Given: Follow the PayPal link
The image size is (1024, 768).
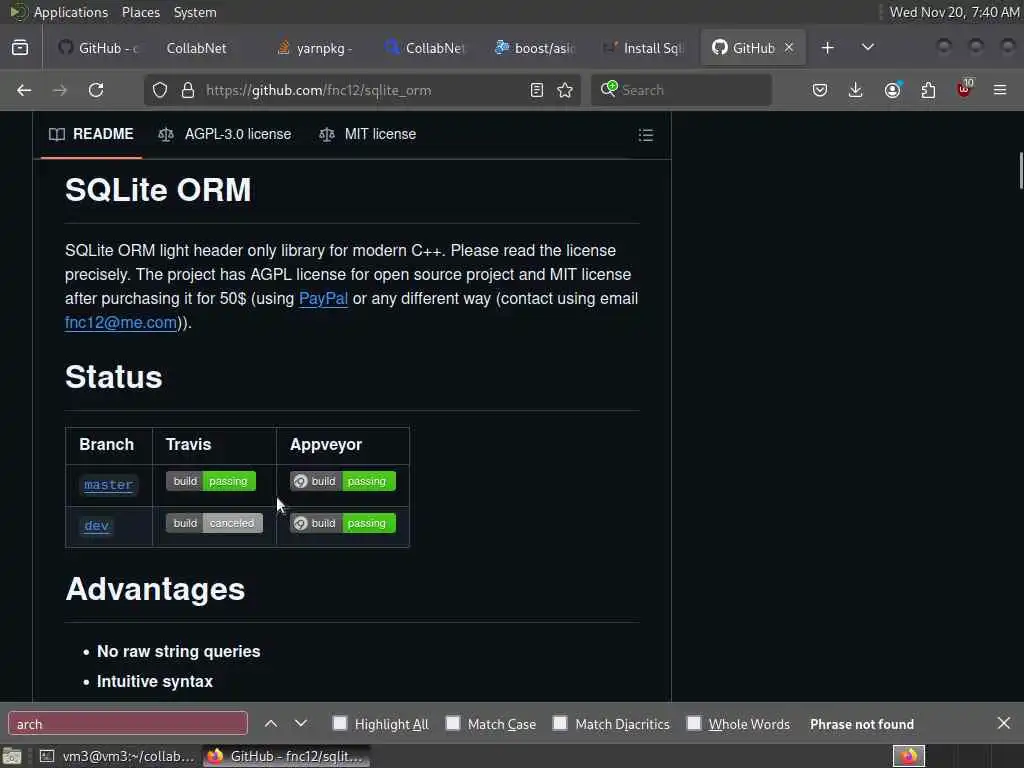Looking at the screenshot, I should pos(323,298).
